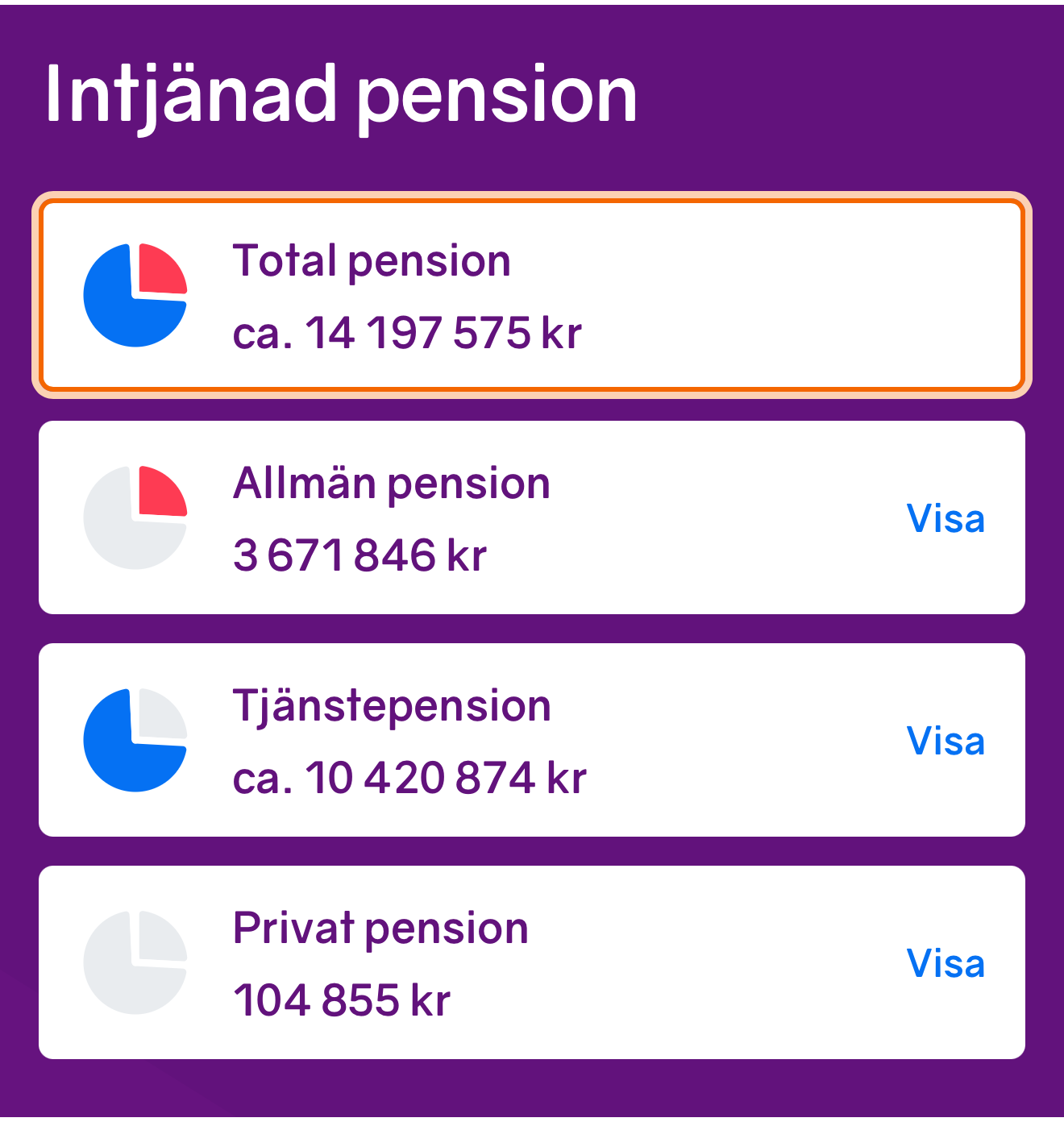Click the amount ca. 10 420 874 kr

pyautogui.click(x=409, y=778)
